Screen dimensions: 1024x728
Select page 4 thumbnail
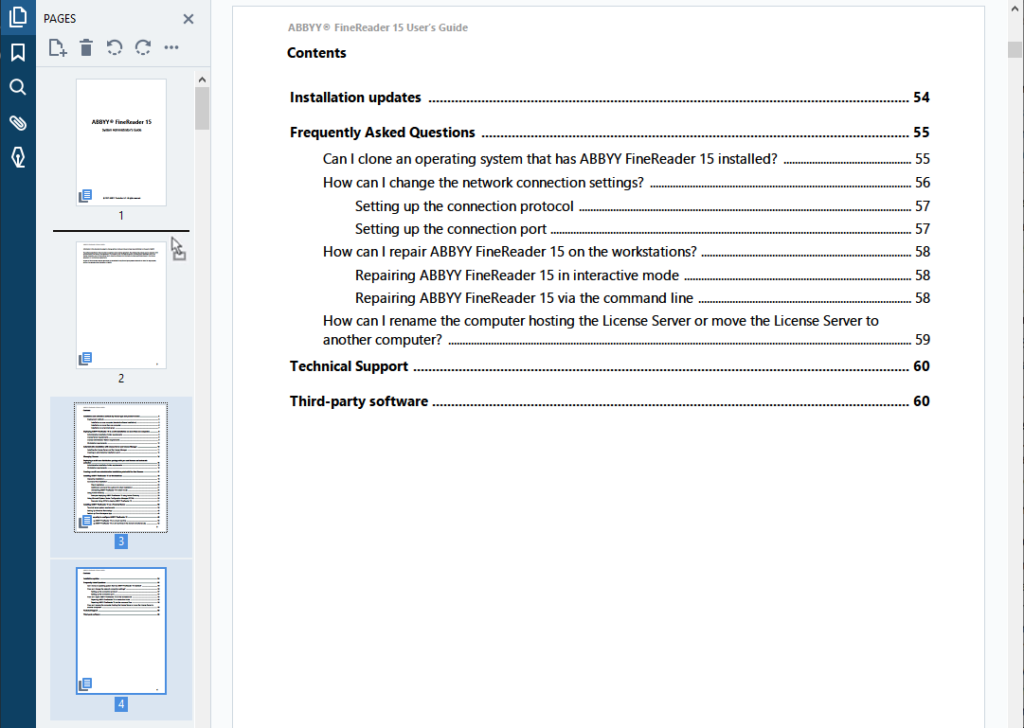tap(121, 631)
